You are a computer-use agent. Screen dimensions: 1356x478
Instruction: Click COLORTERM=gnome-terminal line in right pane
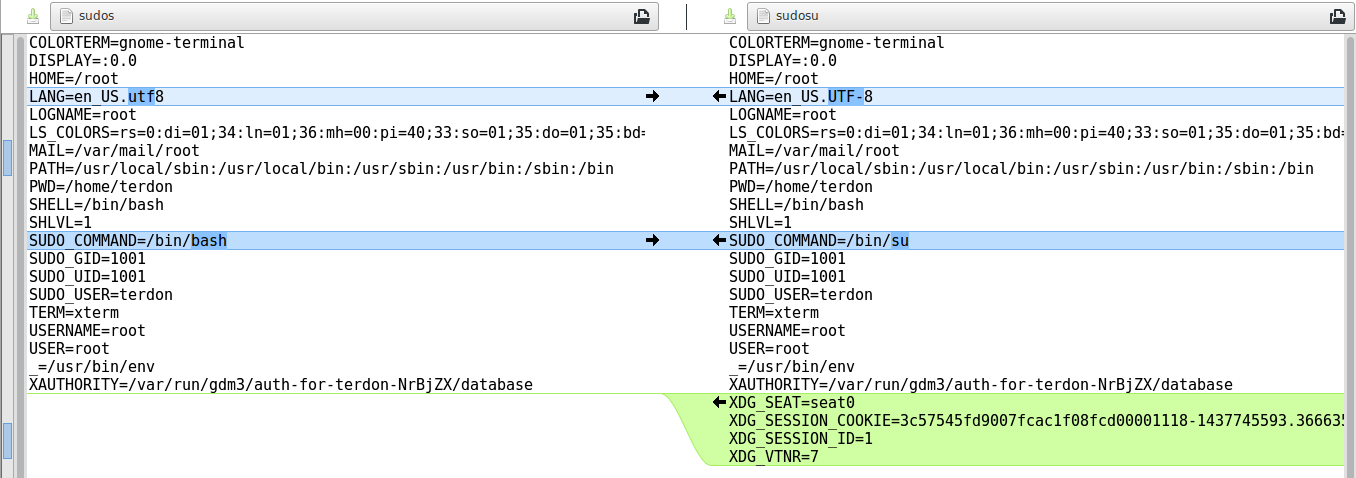coord(837,43)
